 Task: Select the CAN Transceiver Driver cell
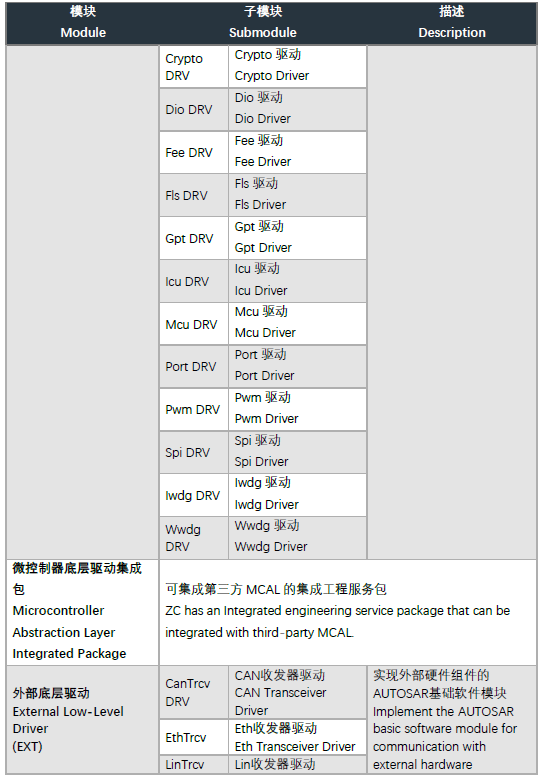tap(297, 693)
